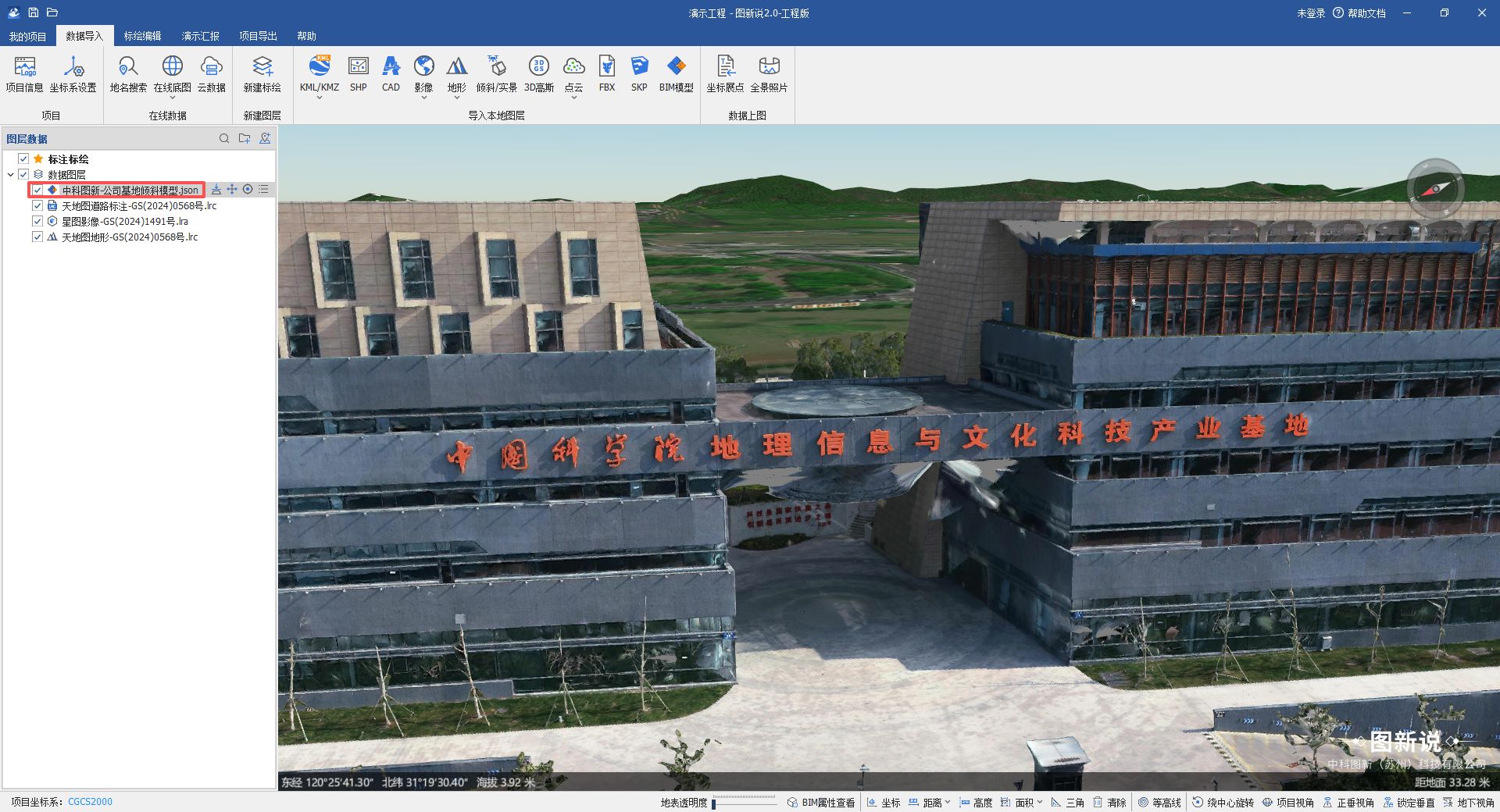This screenshot has height=812, width=1500.
Task: Click 清除 to clear measurements
Action: 1109,803
